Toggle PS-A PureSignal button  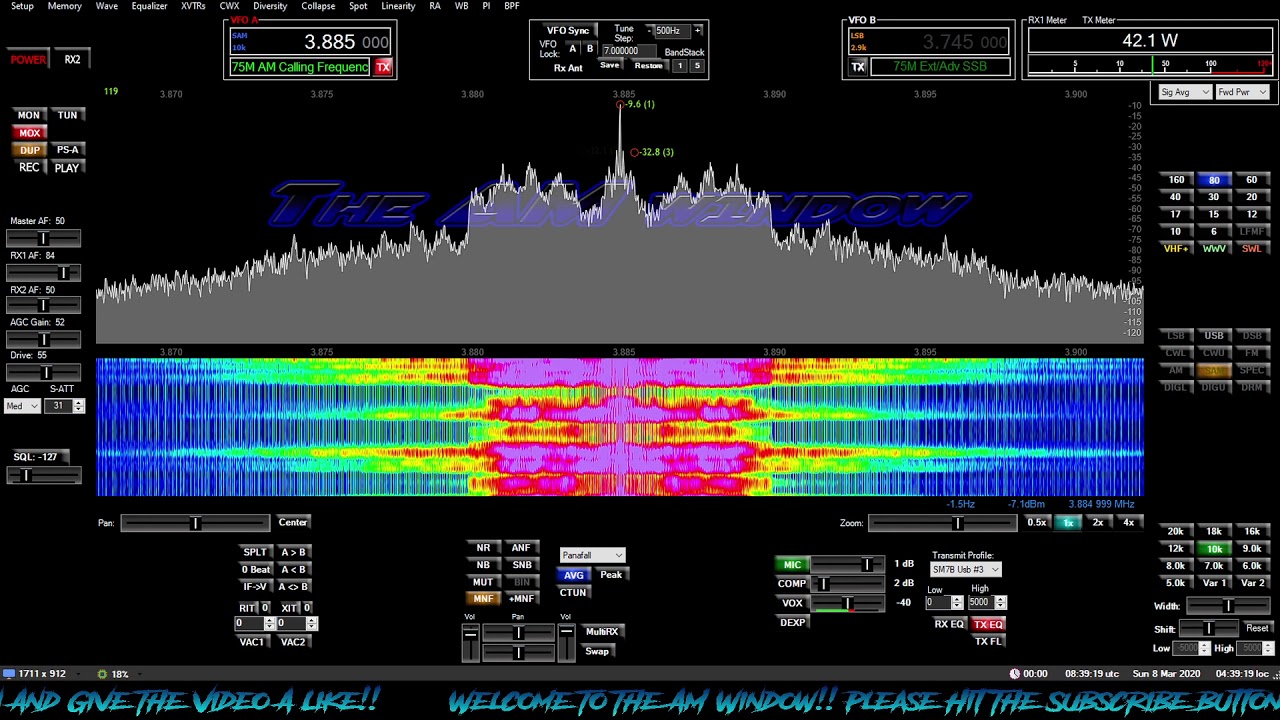point(67,150)
